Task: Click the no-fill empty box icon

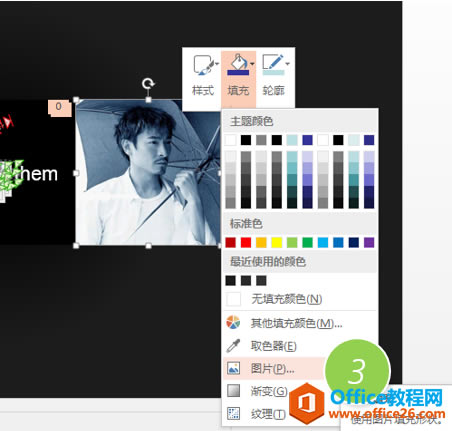Action: 233,299
